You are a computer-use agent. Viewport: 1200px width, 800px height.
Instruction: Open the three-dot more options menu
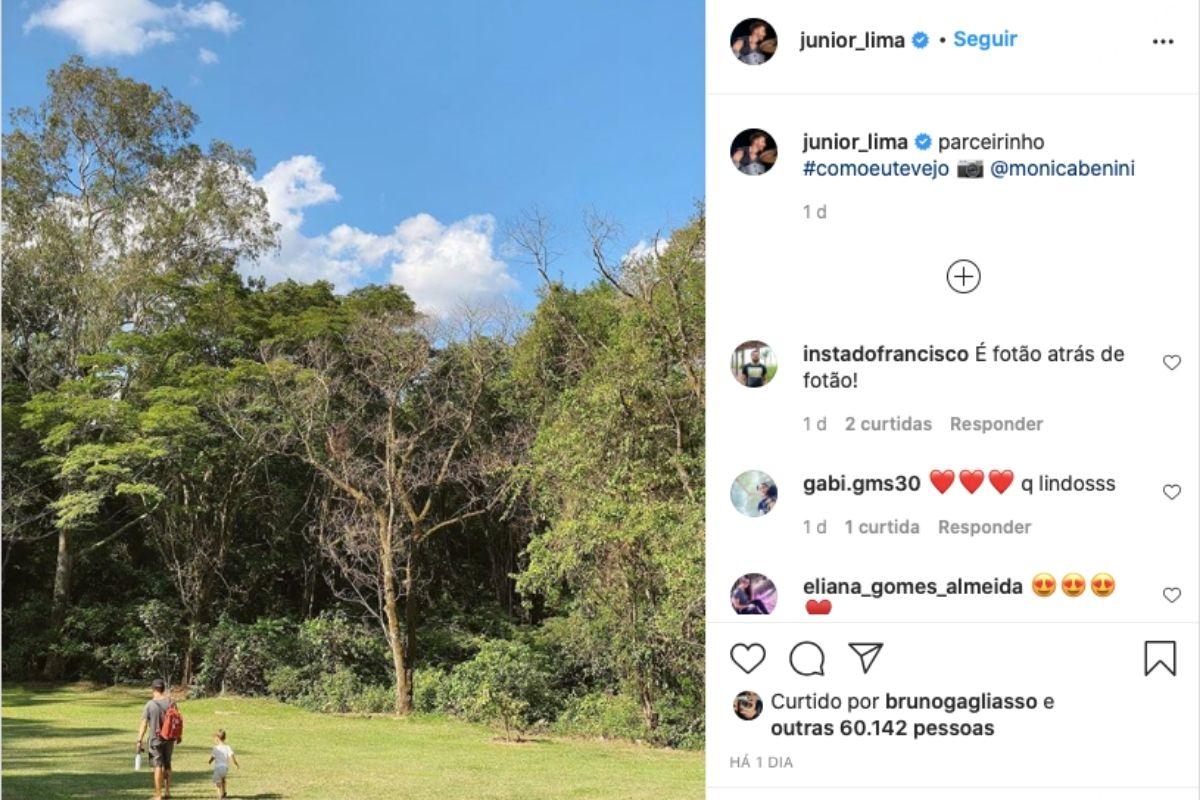[x=1162, y=42]
